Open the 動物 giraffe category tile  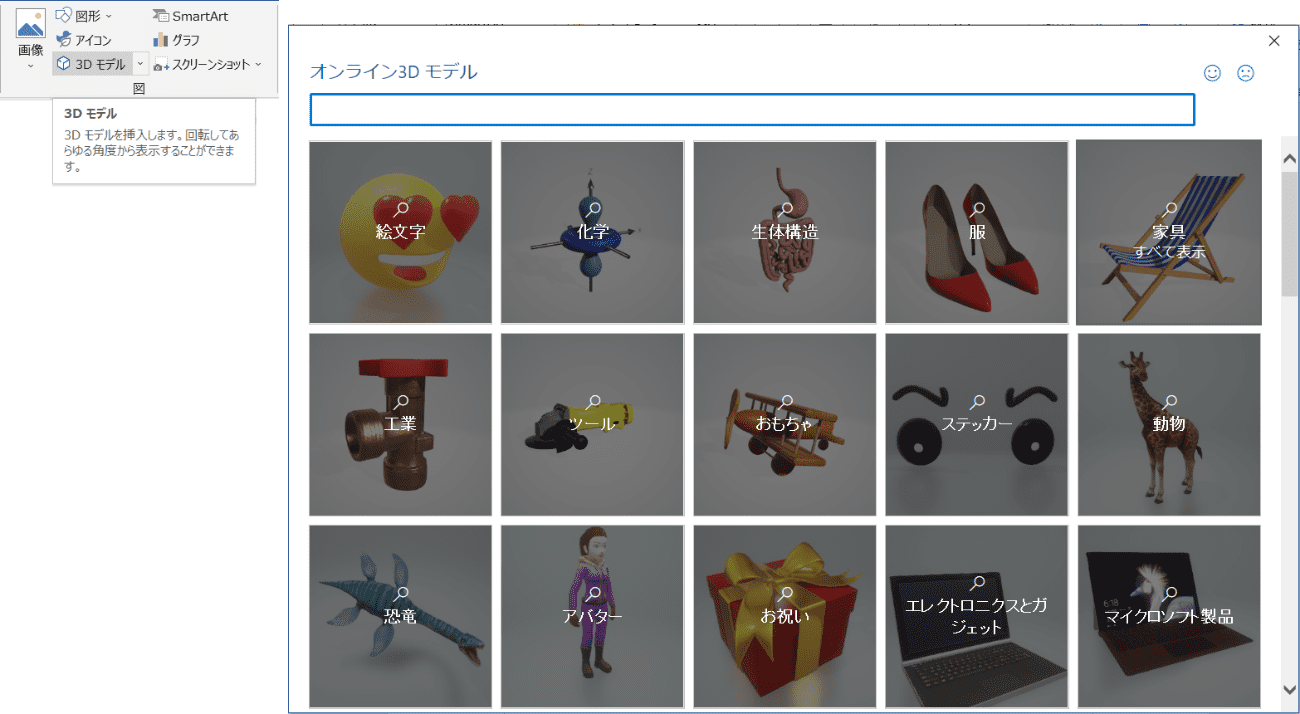(x=1169, y=424)
